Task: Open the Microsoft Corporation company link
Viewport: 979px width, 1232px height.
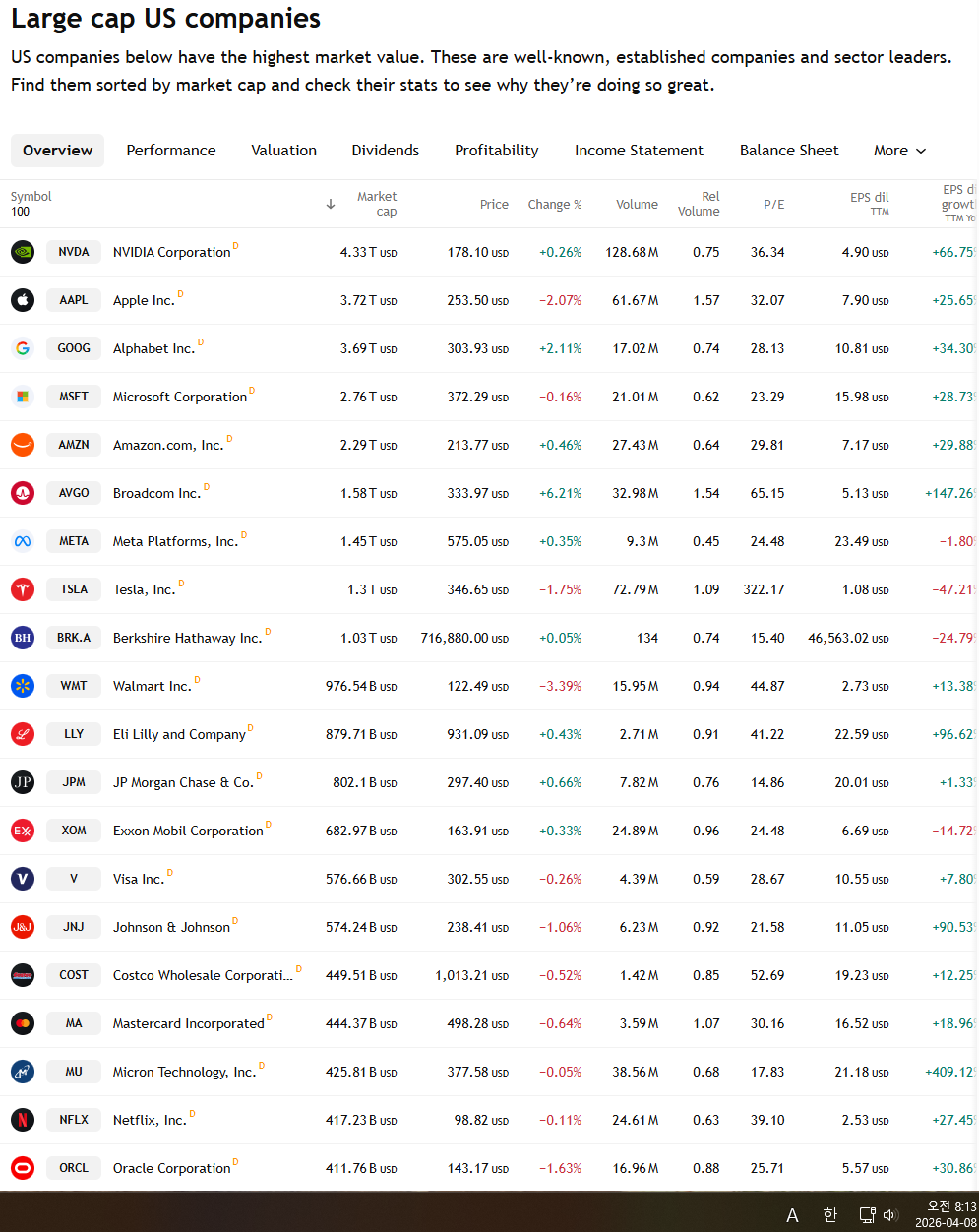Action: coord(180,397)
